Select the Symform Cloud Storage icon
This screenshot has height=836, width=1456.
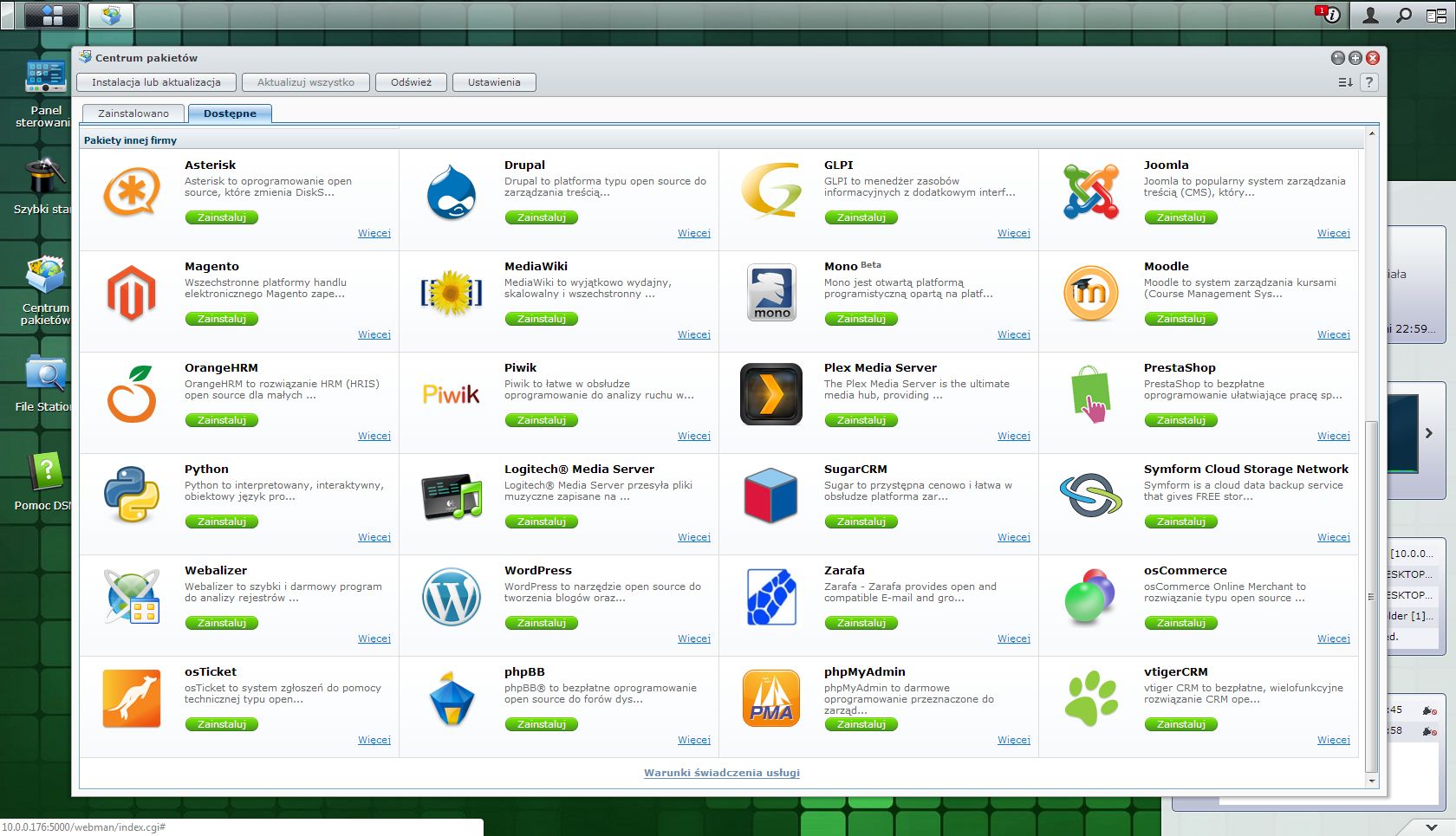click(1091, 496)
